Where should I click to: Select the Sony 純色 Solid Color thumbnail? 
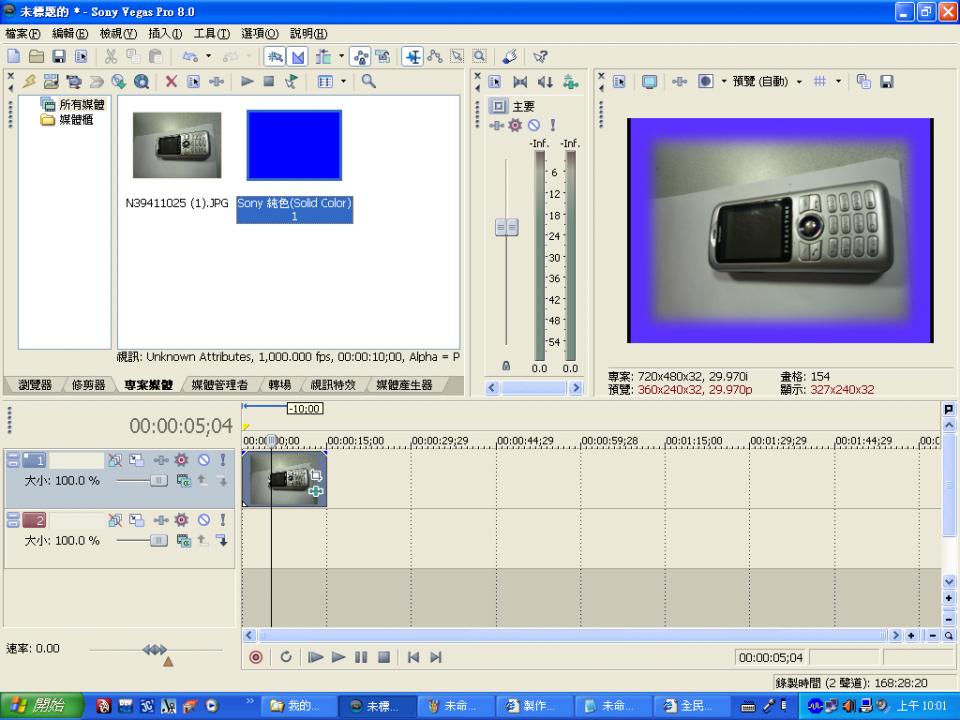[294, 145]
